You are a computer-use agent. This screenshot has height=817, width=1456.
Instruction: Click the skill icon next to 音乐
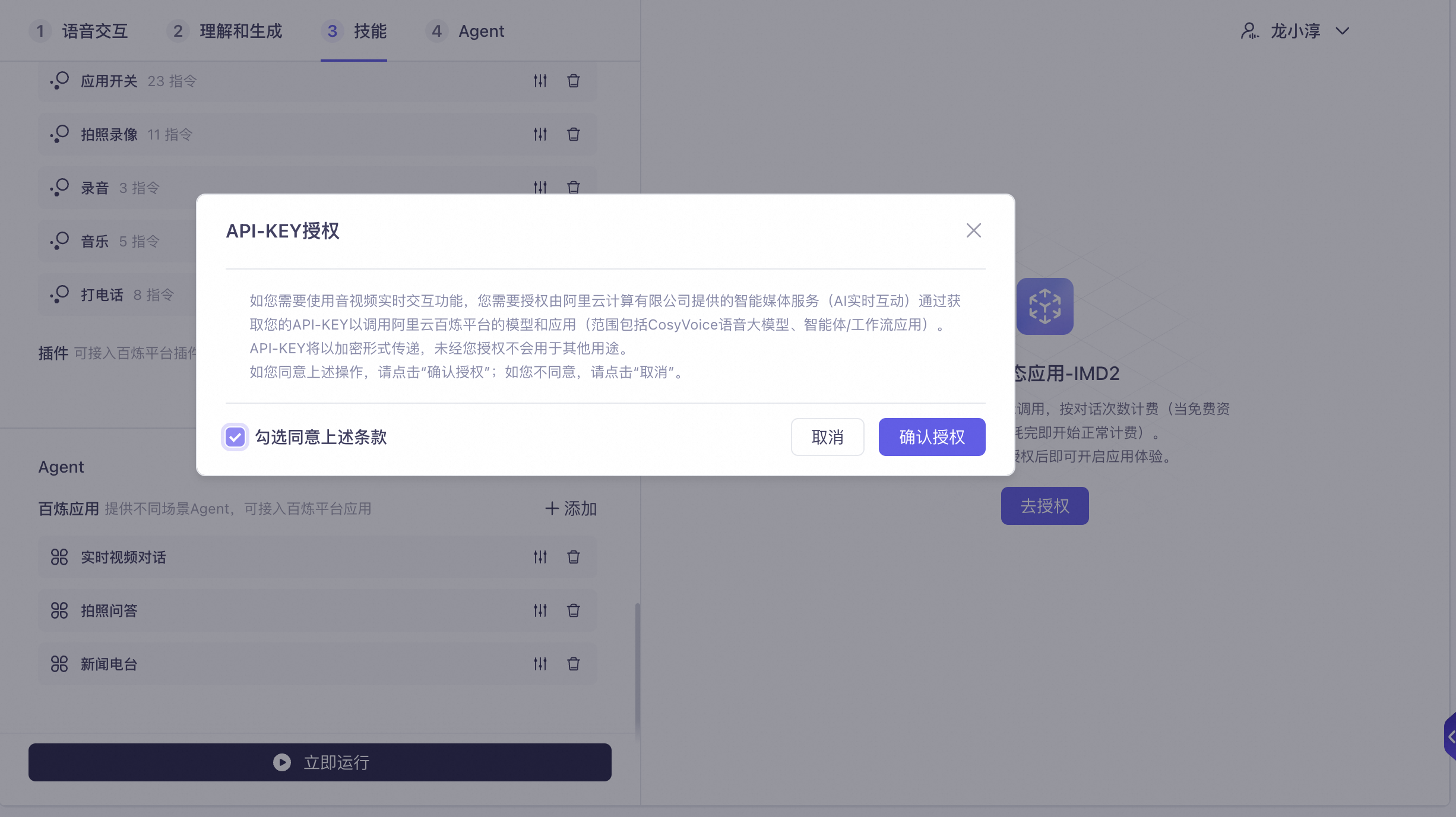tap(59, 241)
